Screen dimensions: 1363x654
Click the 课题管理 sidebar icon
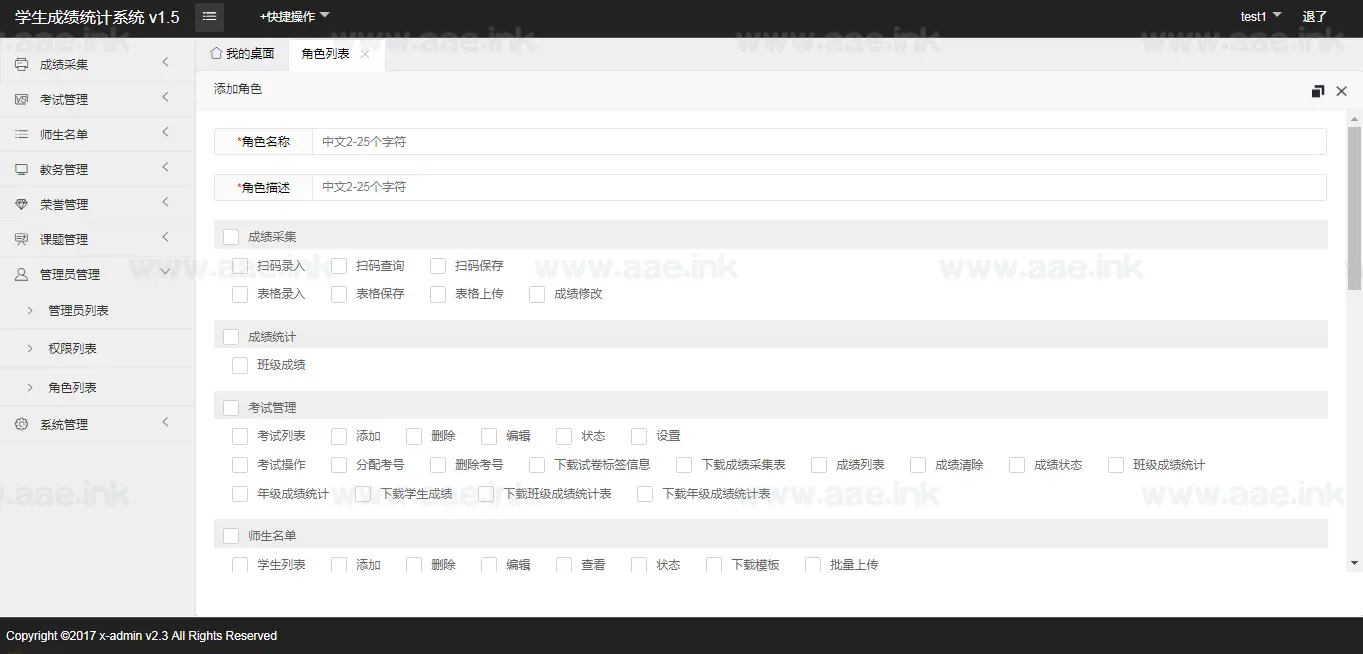pyautogui.click(x=22, y=239)
